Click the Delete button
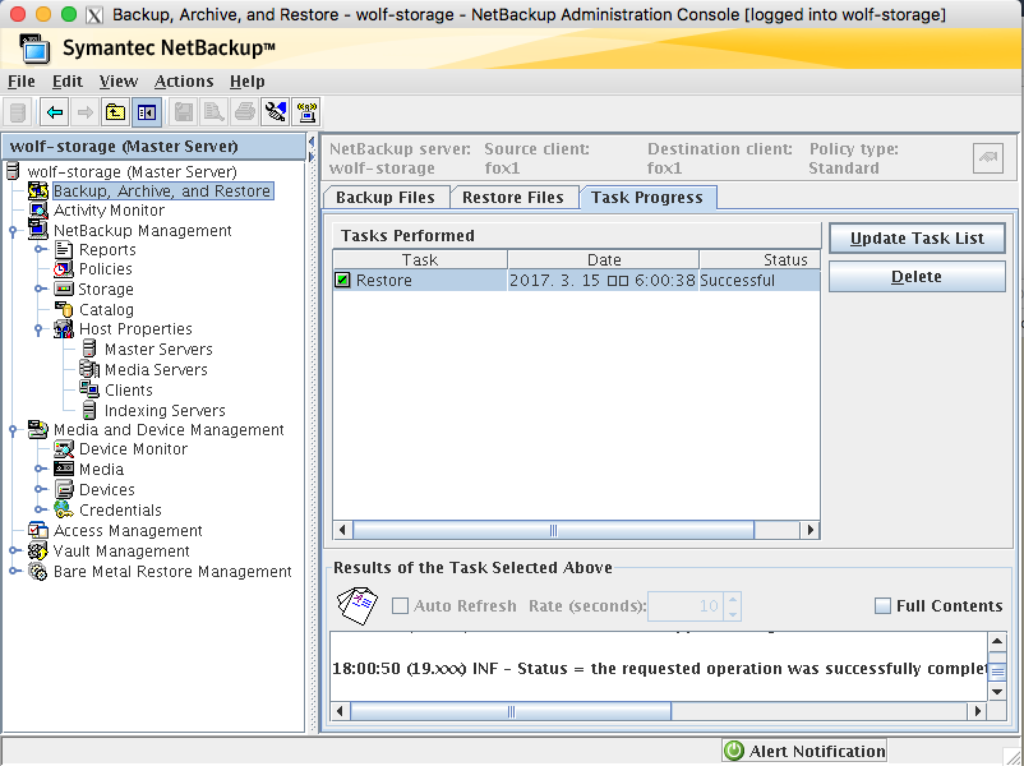The image size is (1024, 766). click(x=916, y=276)
